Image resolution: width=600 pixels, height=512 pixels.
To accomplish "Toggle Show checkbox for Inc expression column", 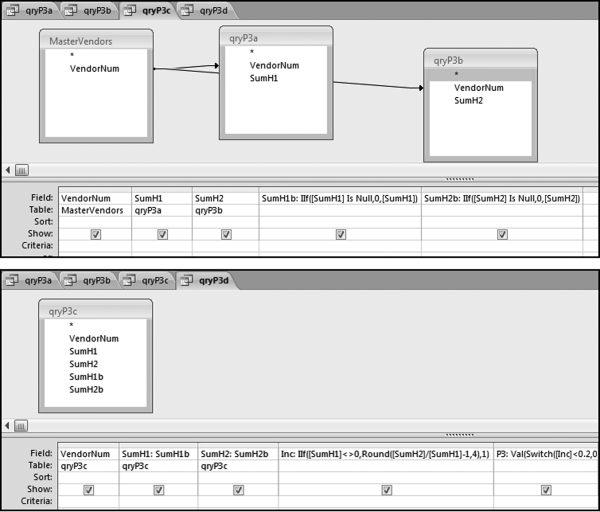I will (386, 490).
